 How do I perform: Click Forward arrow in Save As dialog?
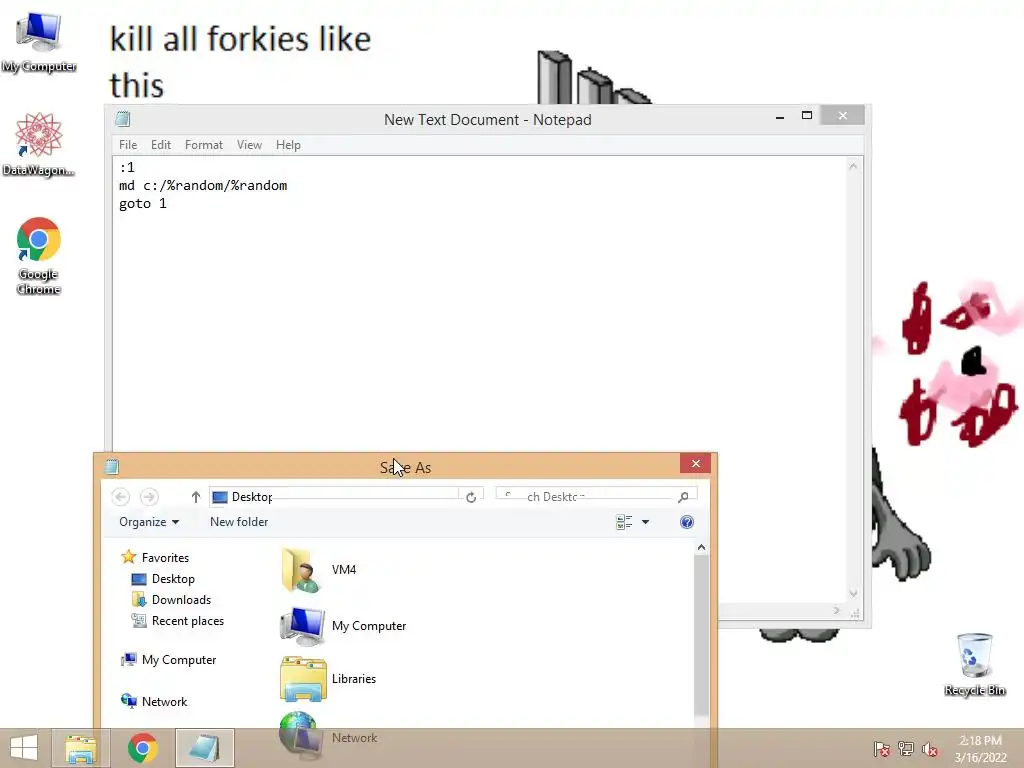pos(150,497)
